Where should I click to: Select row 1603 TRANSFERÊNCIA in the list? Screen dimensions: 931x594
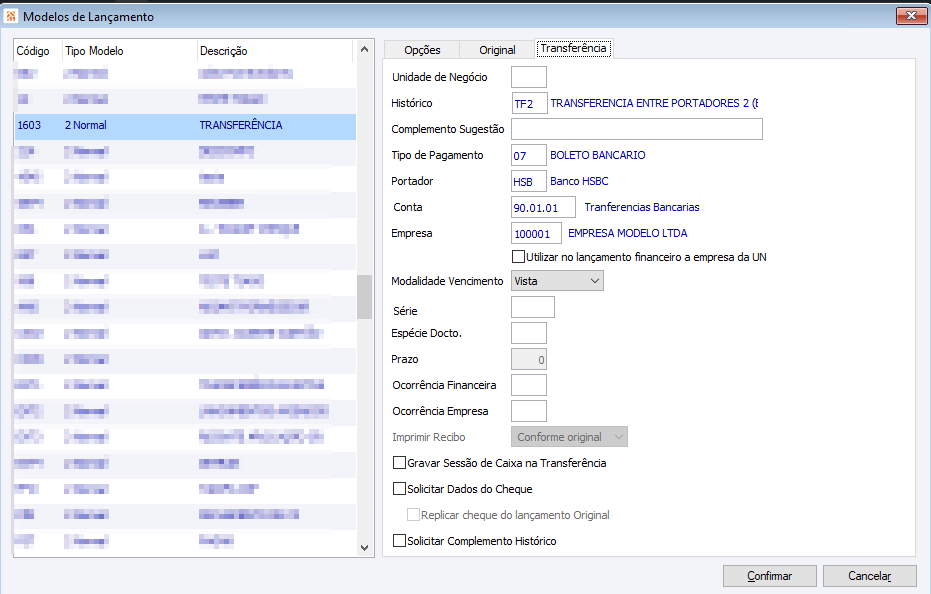pyautogui.click(x=185, y=125)
